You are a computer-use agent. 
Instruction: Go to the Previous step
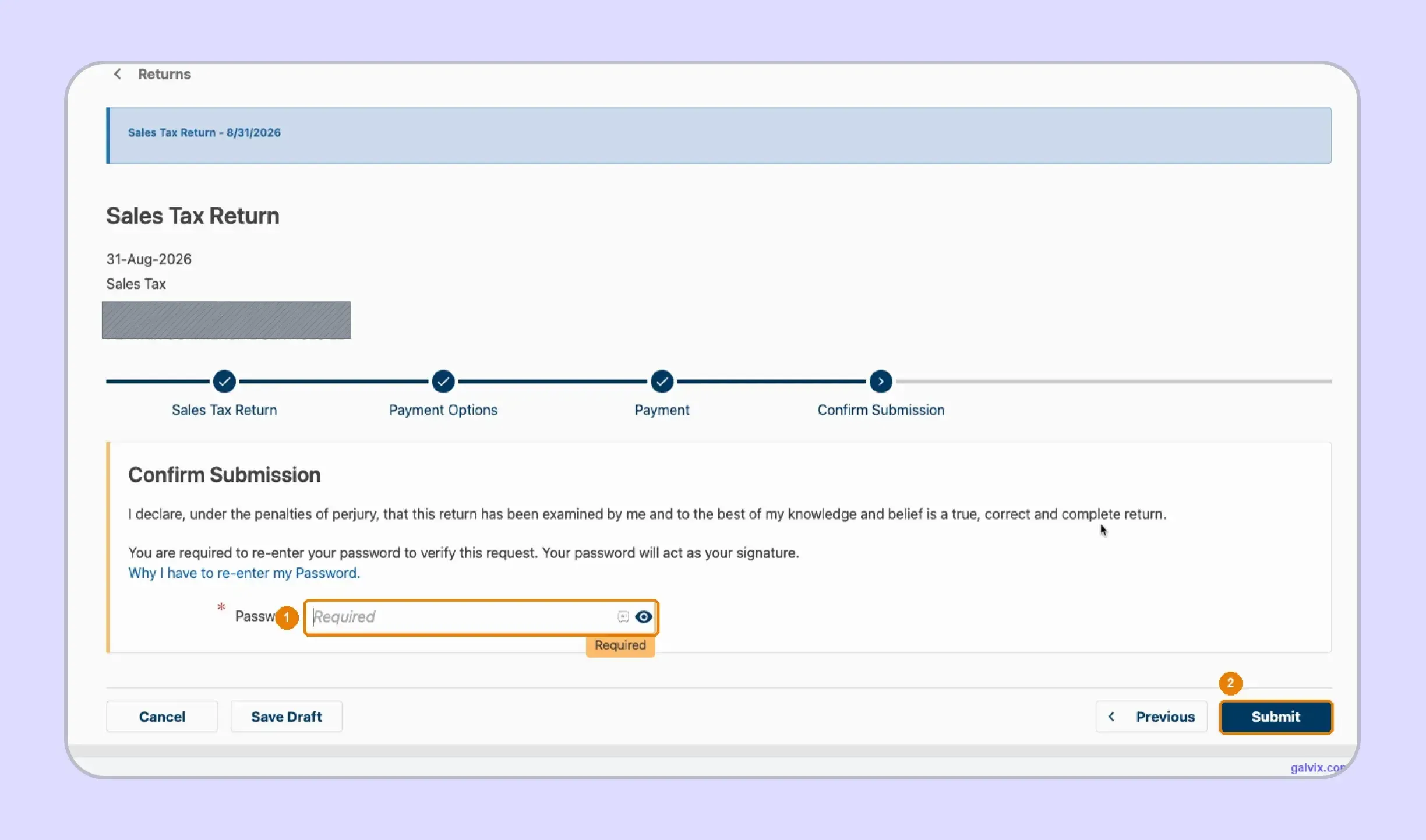[x=1151, y=717]
